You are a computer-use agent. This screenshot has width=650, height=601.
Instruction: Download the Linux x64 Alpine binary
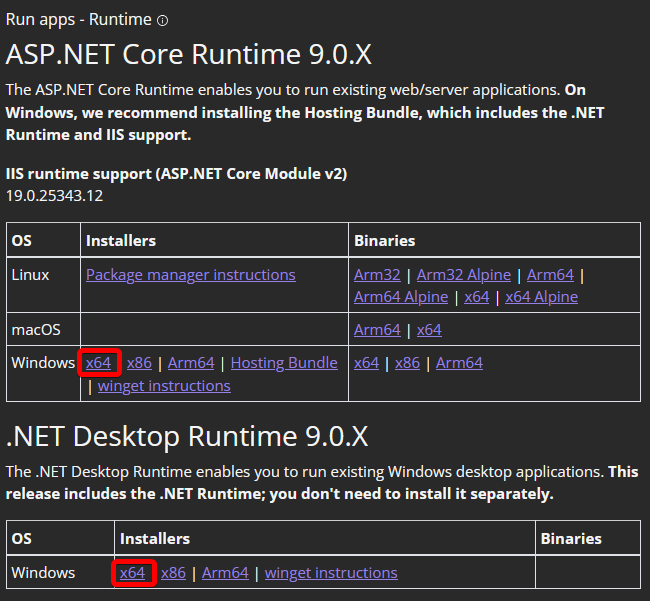pyautogui.click(x=541, y=297)
